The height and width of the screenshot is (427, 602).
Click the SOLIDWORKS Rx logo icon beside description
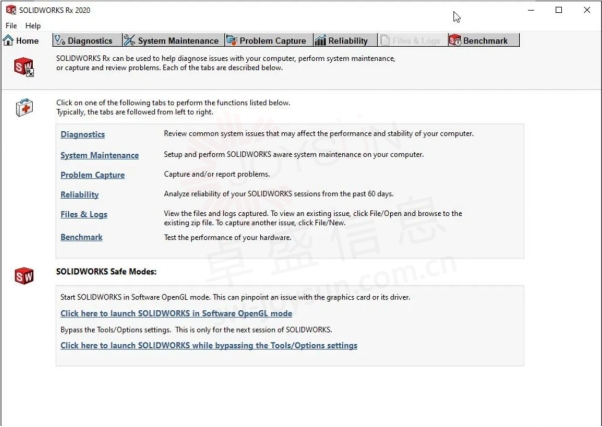click(24, 67)
